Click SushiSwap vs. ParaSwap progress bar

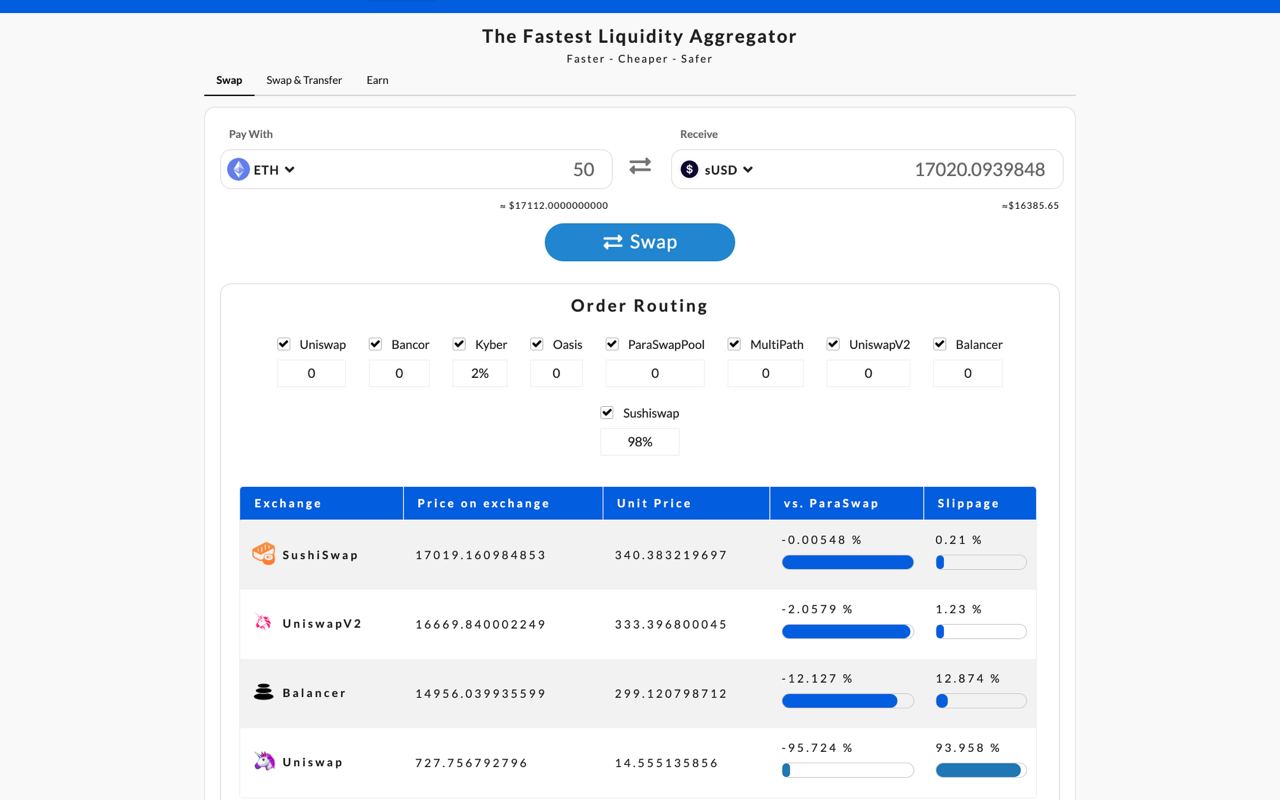coord(848,562)
